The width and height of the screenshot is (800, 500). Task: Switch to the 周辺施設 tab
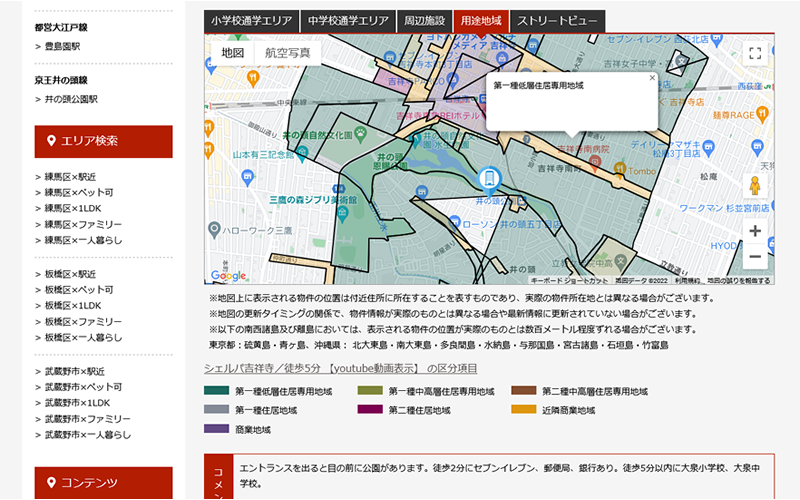(x=425, y=21)
